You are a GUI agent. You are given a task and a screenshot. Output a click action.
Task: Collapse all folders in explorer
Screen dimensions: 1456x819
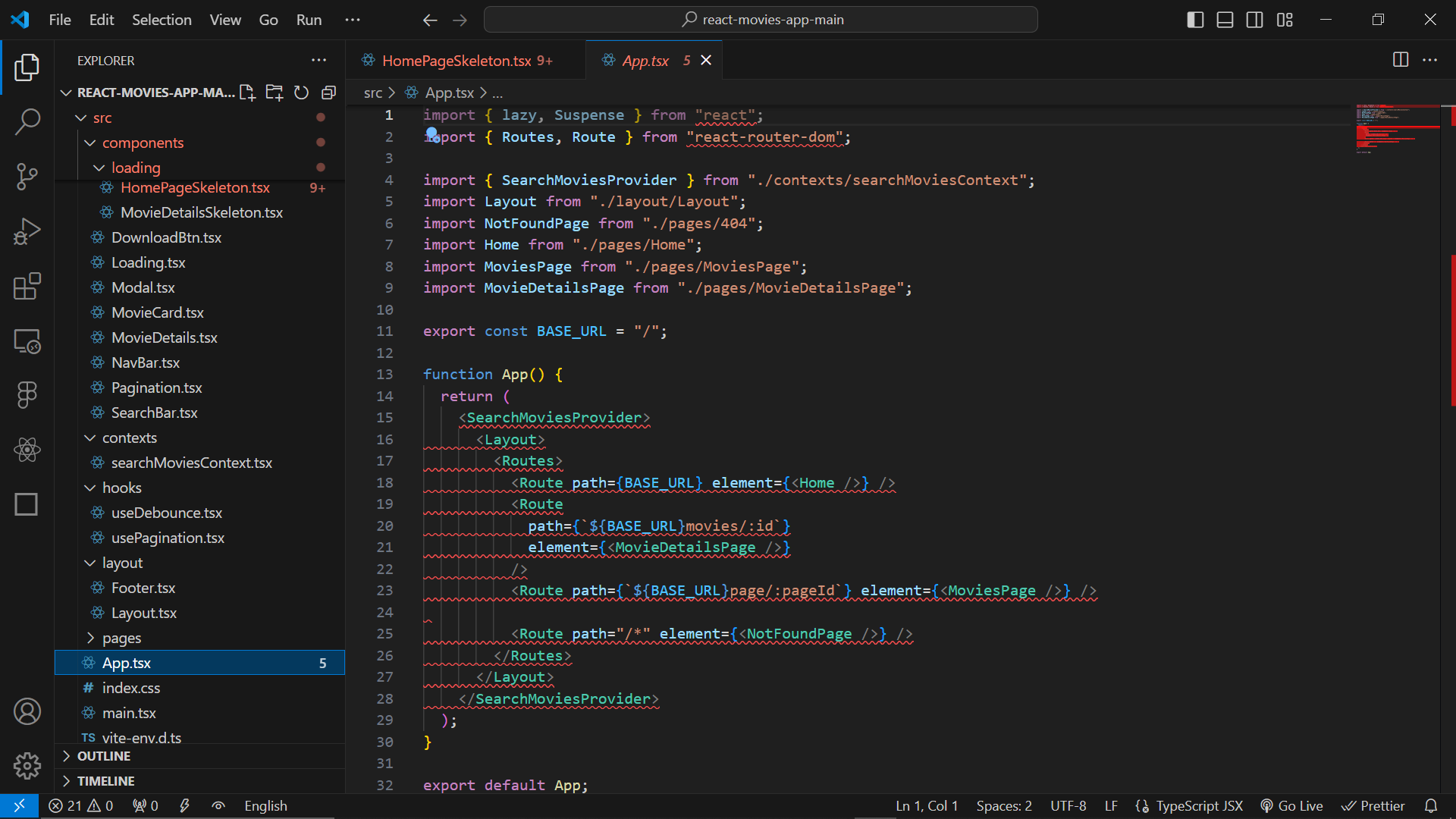[x=328, y=93]
